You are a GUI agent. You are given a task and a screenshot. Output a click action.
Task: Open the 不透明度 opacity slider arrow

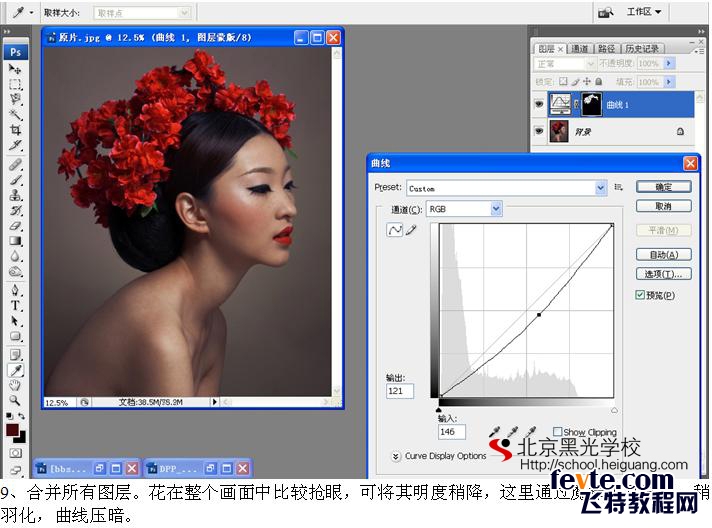click(x=669, y=64)
